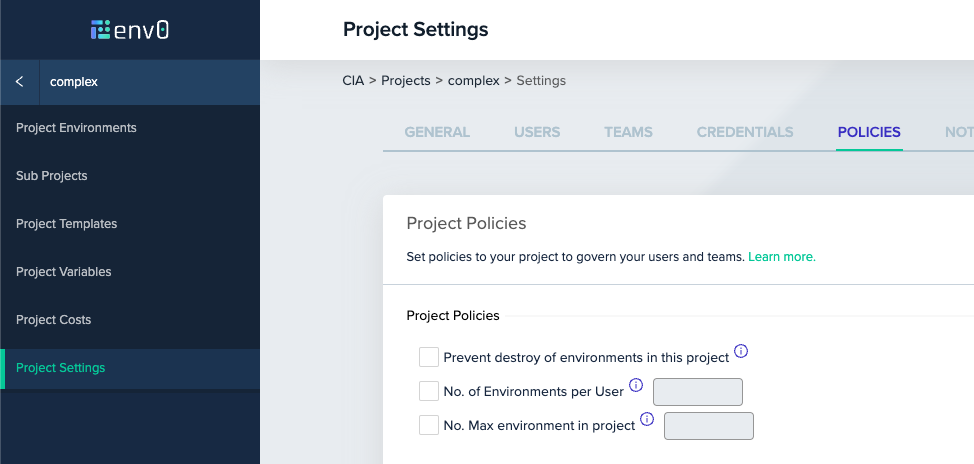Click the Environments per User number field
Screen dimensions: 974x464
coord(698,392)
